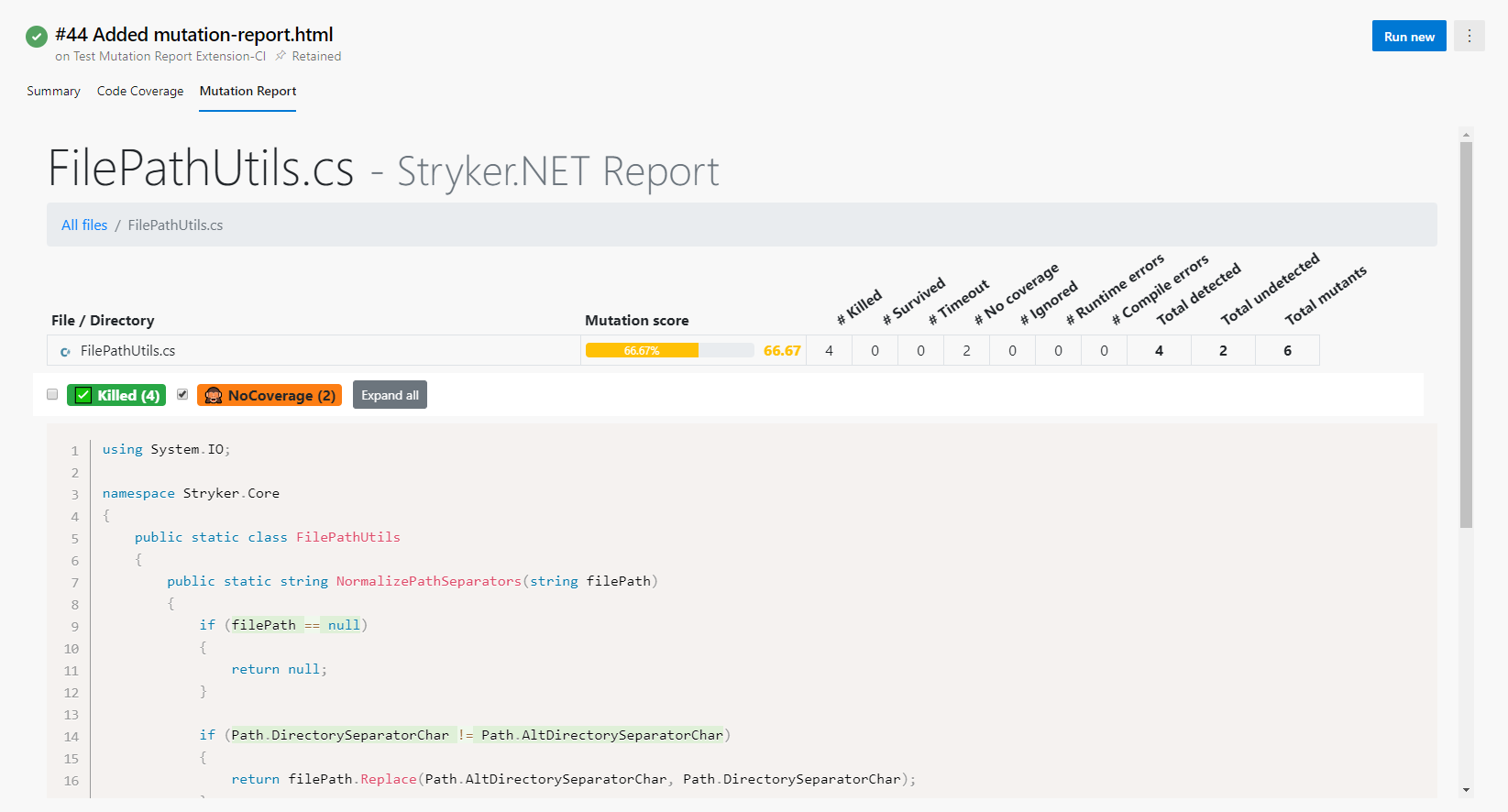Click the '# Compile errors' column header
Viewport: 1508px width, 812px height.
pyautogui.click(x=1160, y=290)
